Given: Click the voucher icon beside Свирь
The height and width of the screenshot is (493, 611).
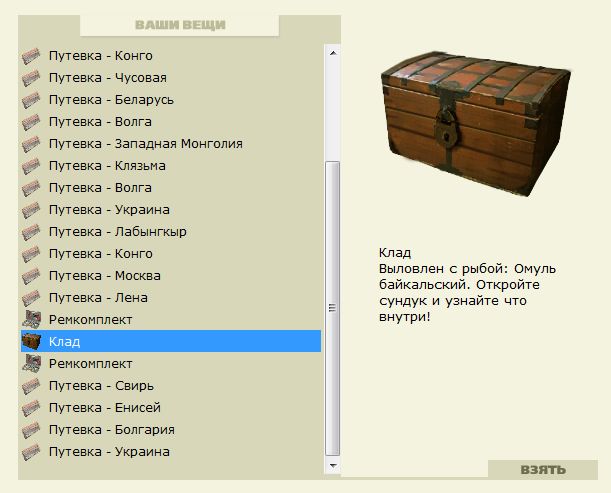Looking at the screenshot, I should coord(31,386).
